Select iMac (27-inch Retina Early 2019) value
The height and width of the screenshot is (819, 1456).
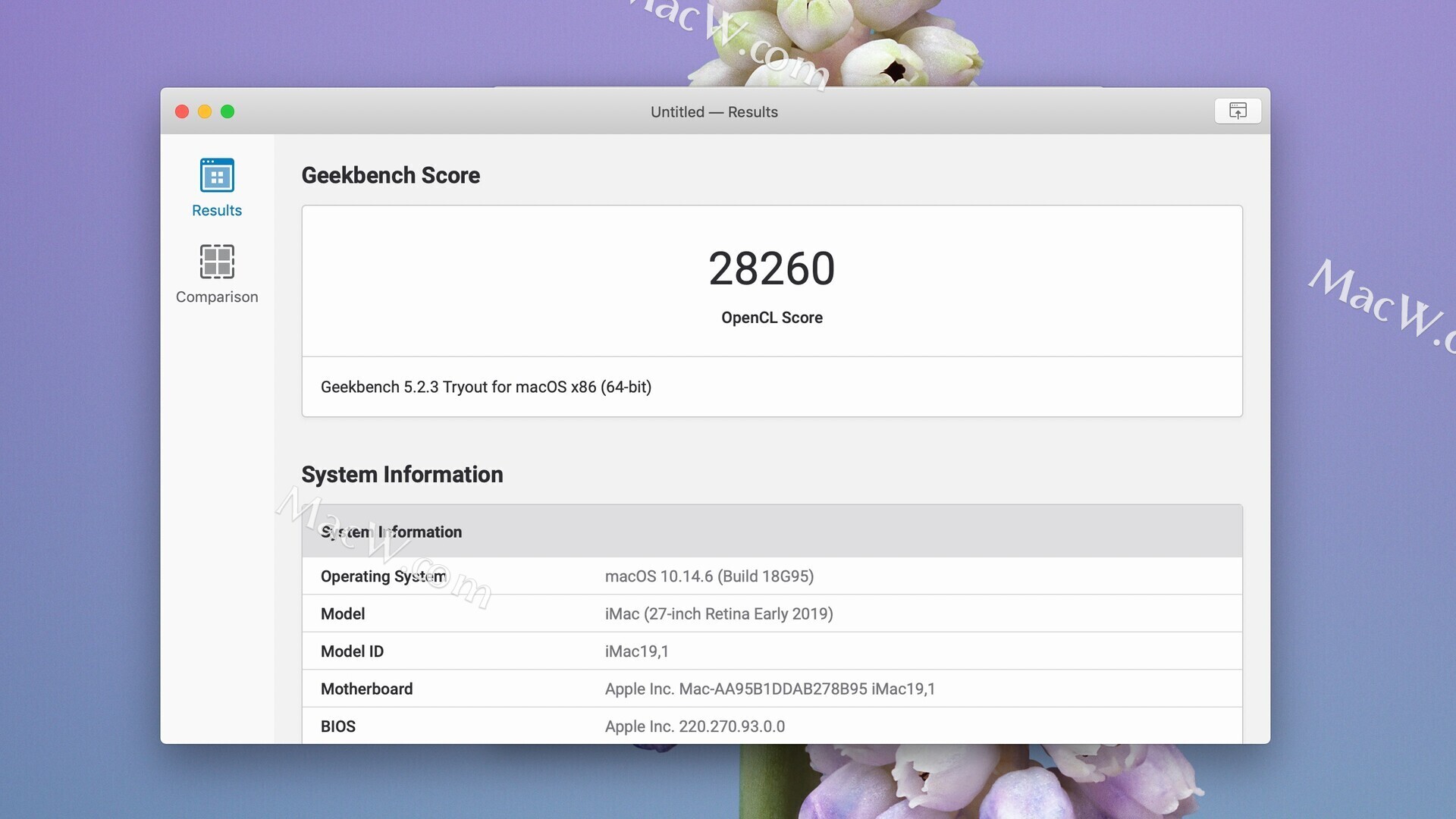pyautogui.click(x=719, y=614)
